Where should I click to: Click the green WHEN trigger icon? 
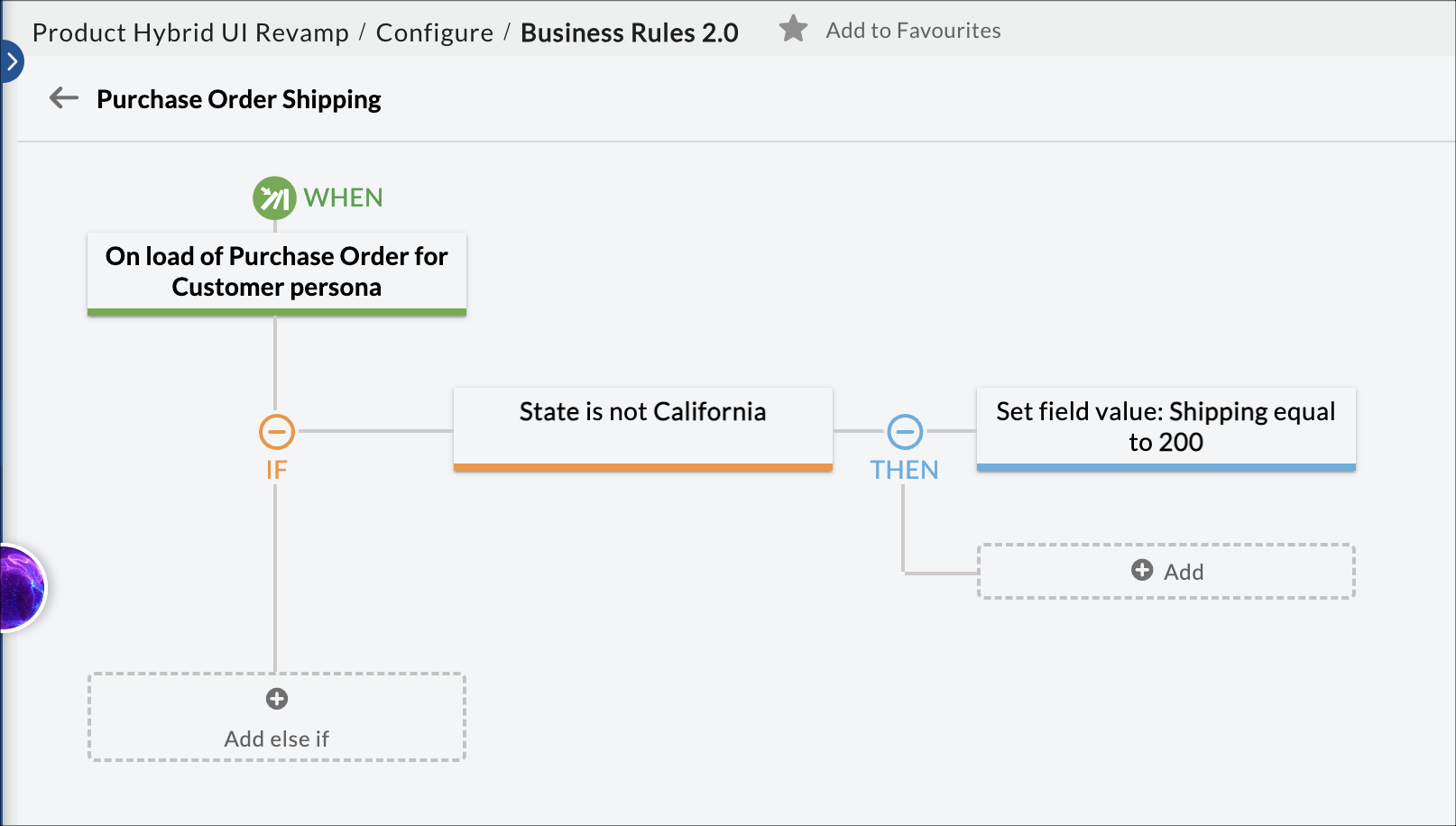coord(274,197)
